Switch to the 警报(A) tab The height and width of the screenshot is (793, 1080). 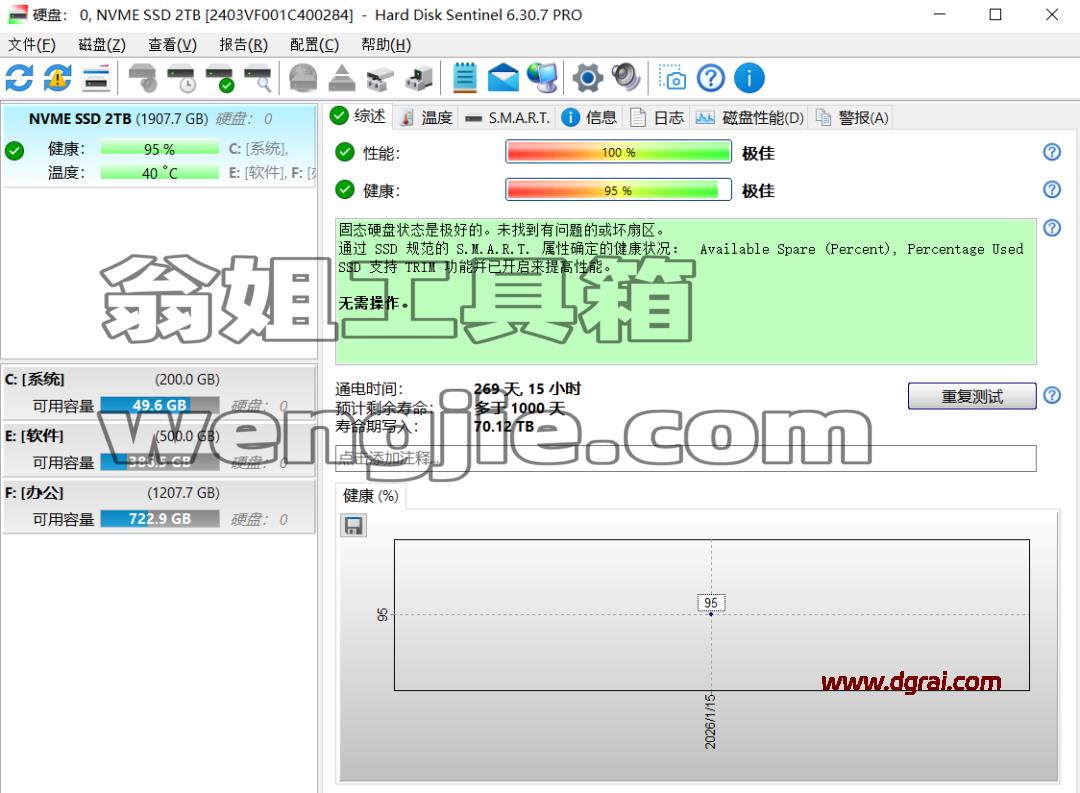pos(852,118)
